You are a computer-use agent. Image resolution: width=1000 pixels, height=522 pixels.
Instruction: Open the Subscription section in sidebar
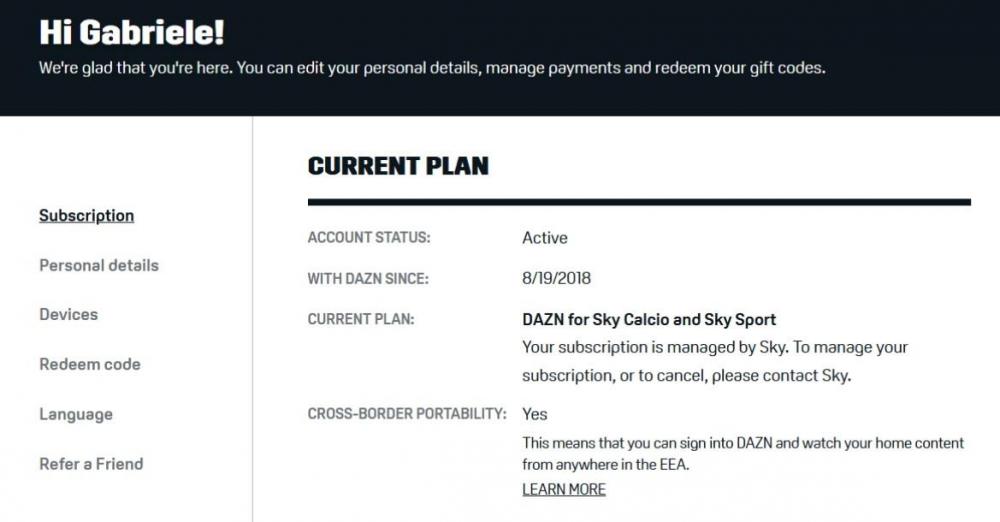(86, 216)
